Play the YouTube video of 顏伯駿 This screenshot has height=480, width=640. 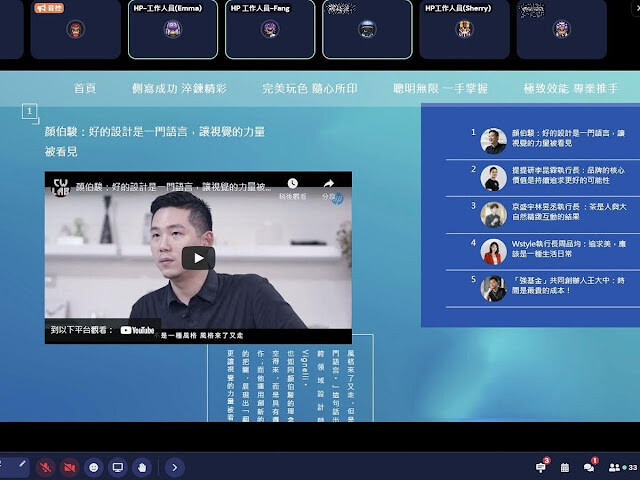click(x=198, y=258)
